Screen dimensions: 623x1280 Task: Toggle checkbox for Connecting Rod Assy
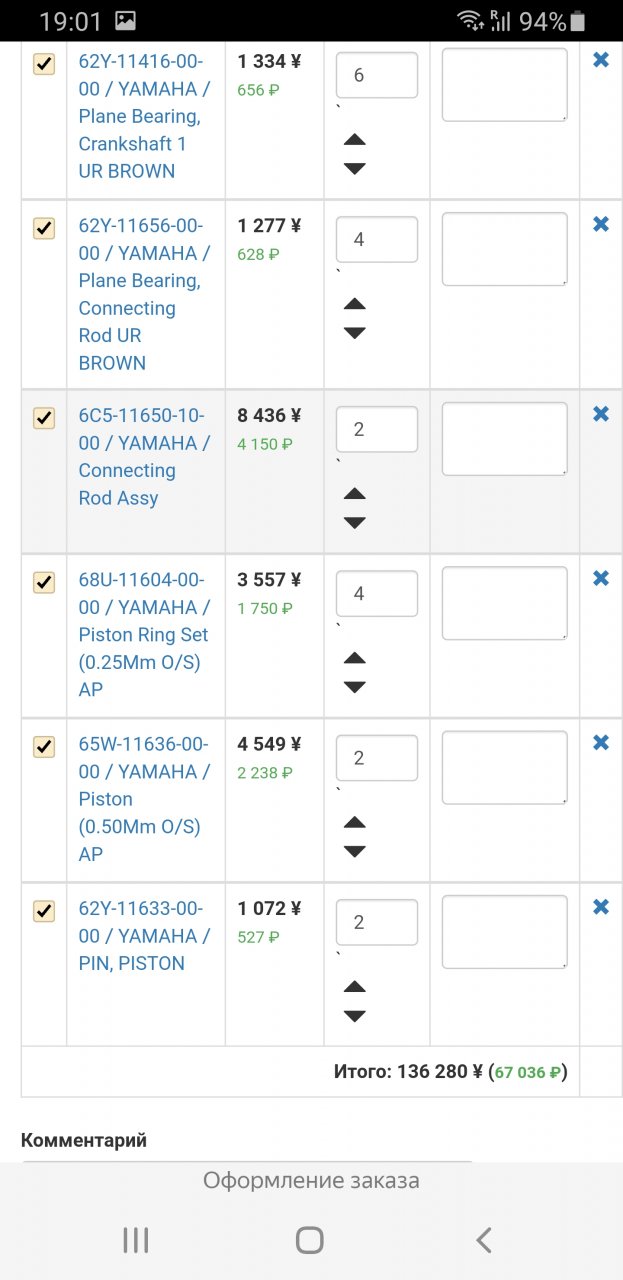[44, 418]
